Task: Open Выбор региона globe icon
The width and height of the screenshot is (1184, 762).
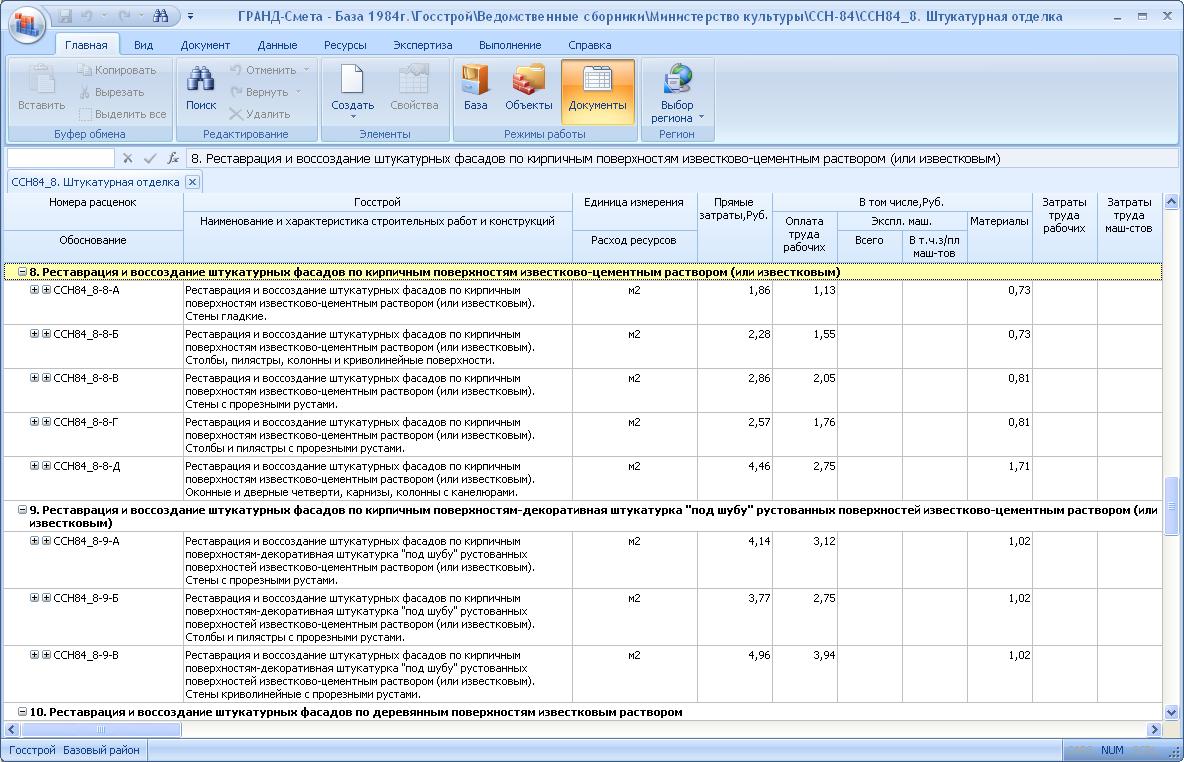Action: pos(677,80)
